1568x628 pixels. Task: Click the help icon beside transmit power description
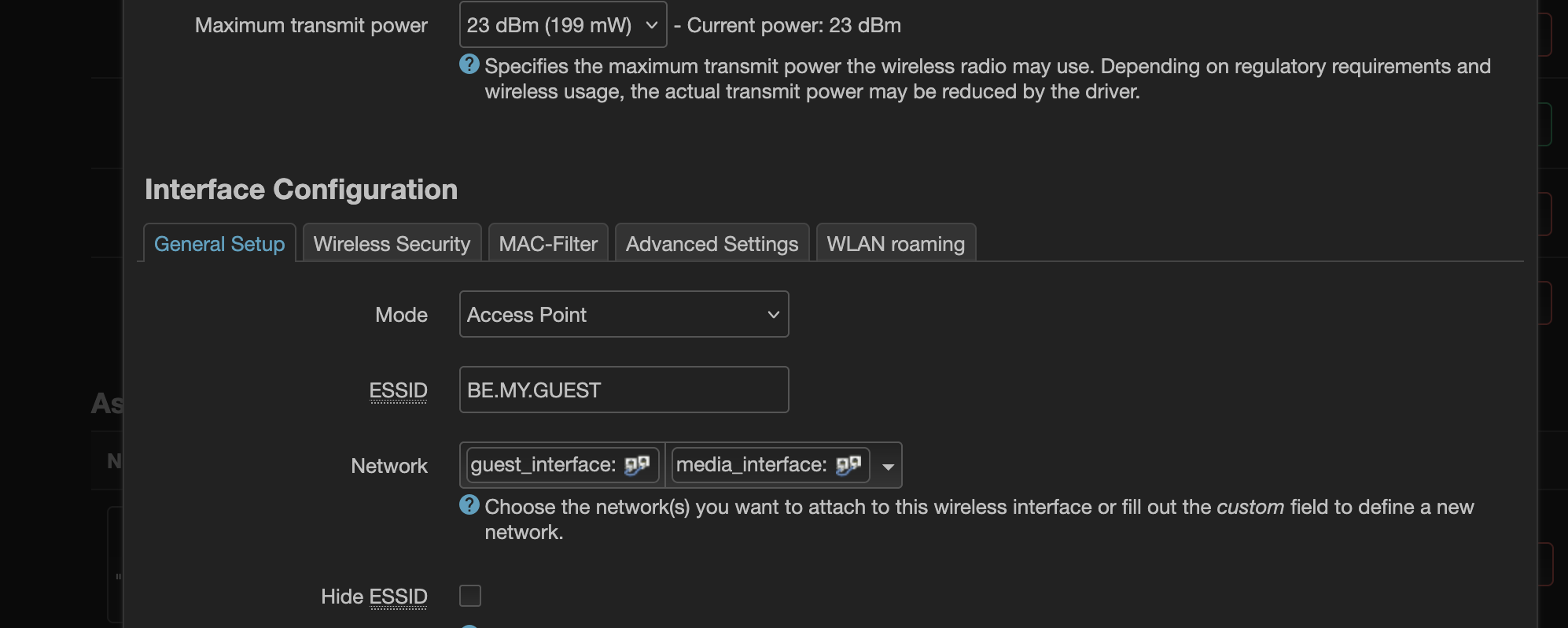pos(469,65)
